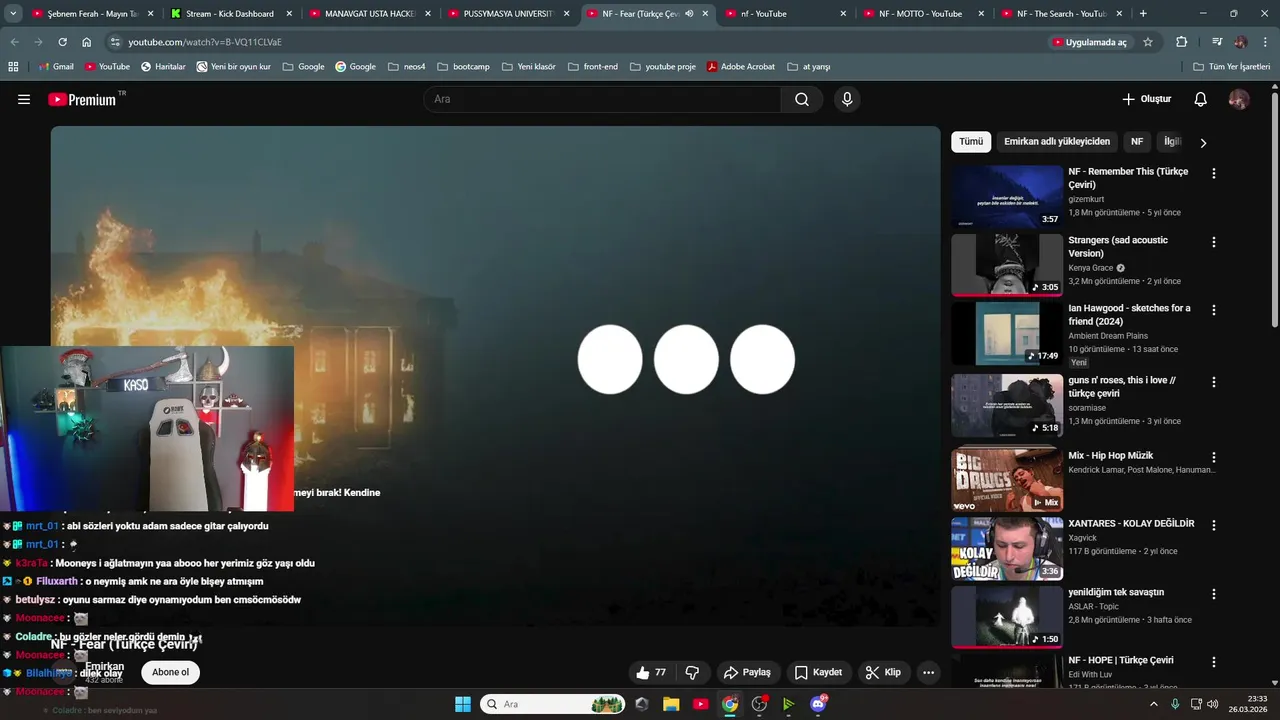
Task: Switch to Şebnem Ferah browser tab
Action: click(84, 14)
